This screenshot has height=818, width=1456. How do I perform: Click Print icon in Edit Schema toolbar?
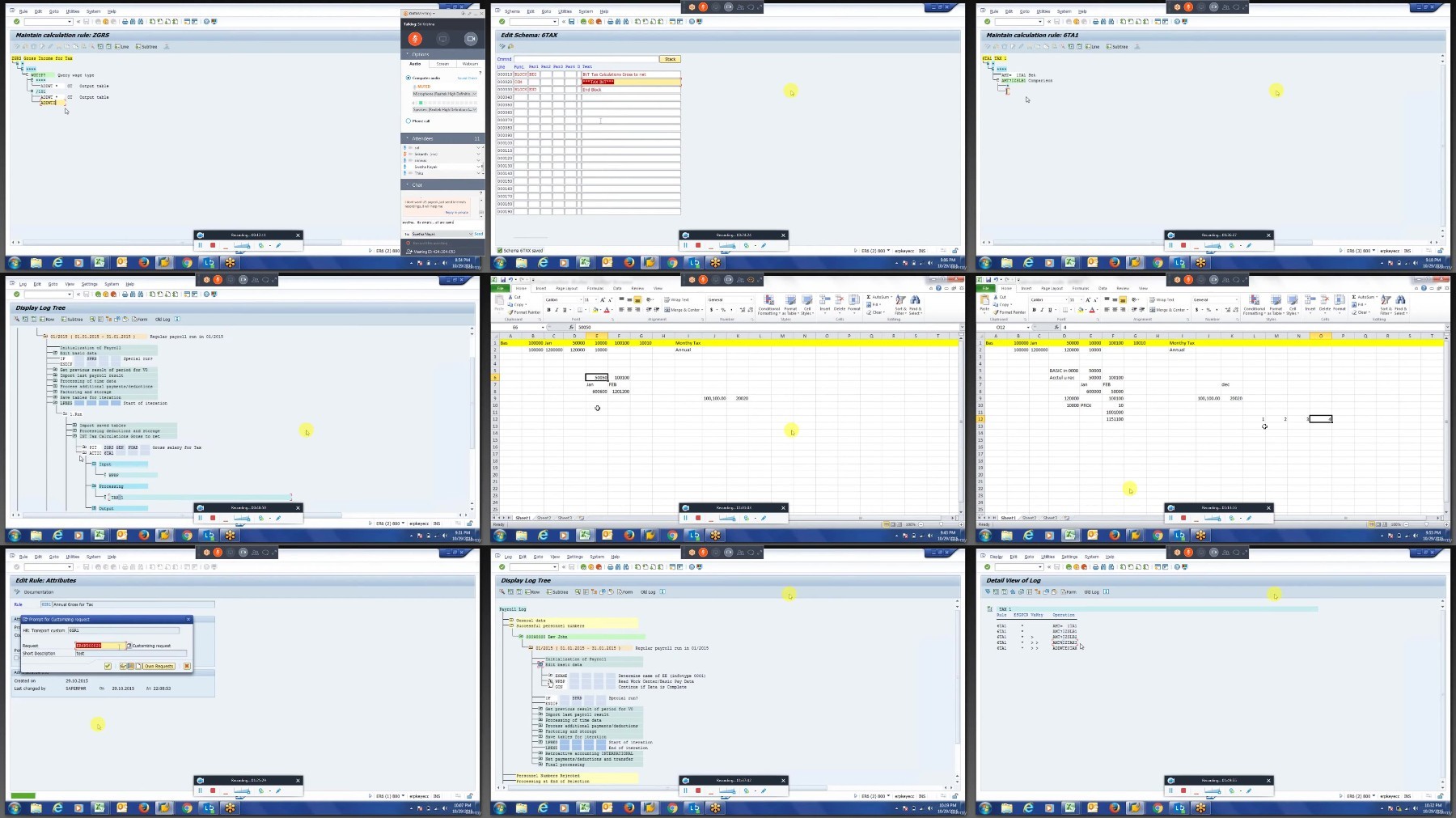[610, 21]
